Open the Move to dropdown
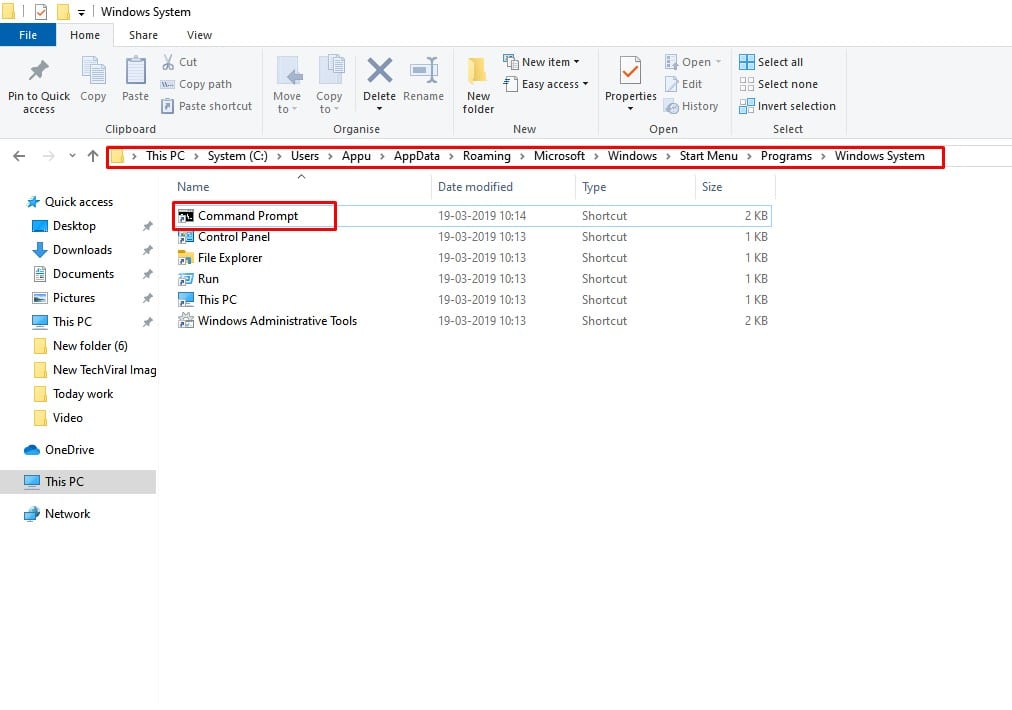The height and width of the screenshot is (710, 1012). pyautogui.click(x=287, y=102)
